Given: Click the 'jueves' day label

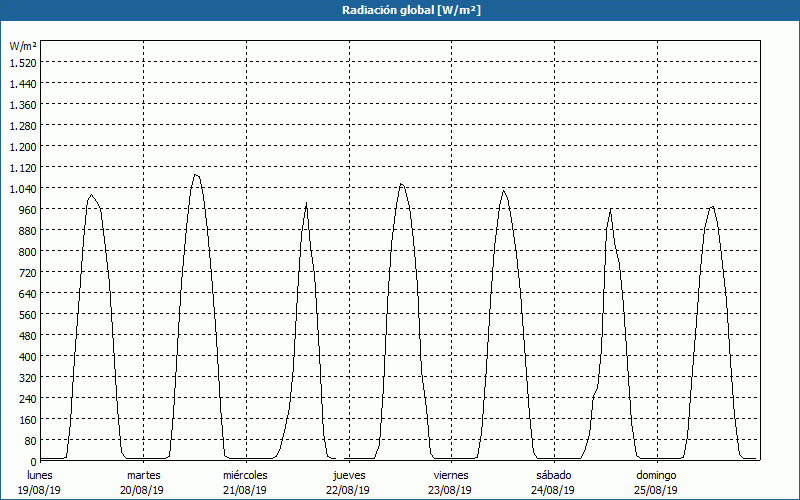Looking at the screenshot, I should click(x=349, y=475).
